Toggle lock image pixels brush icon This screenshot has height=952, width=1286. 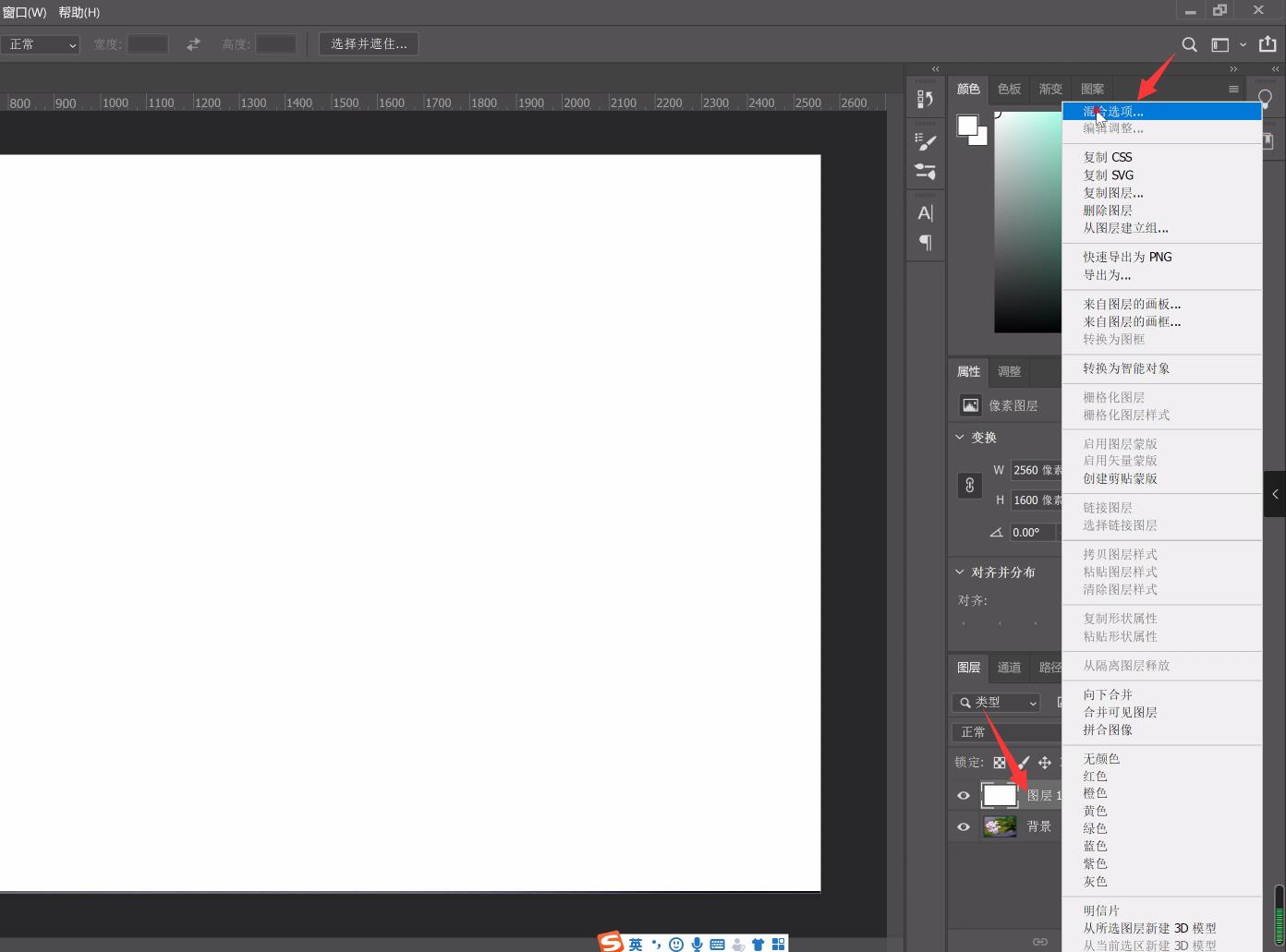click(1023, 763)
